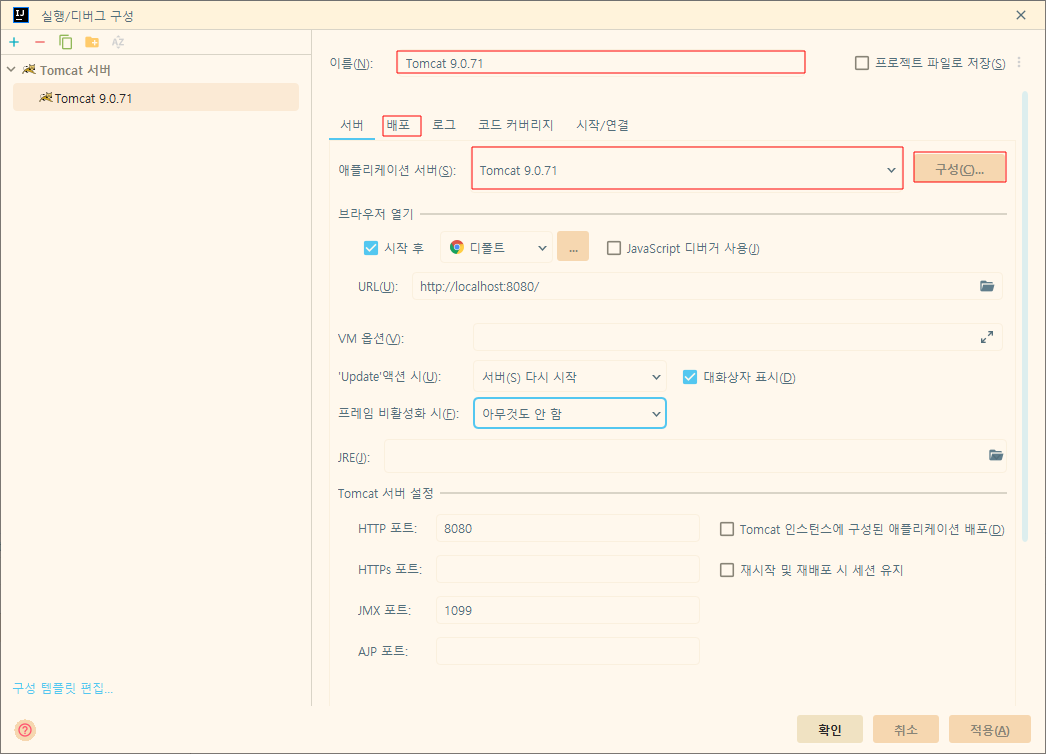Click the Chrome browser icon in the browser dropdown
This screenshot has height=754, width=1046.
457,248
